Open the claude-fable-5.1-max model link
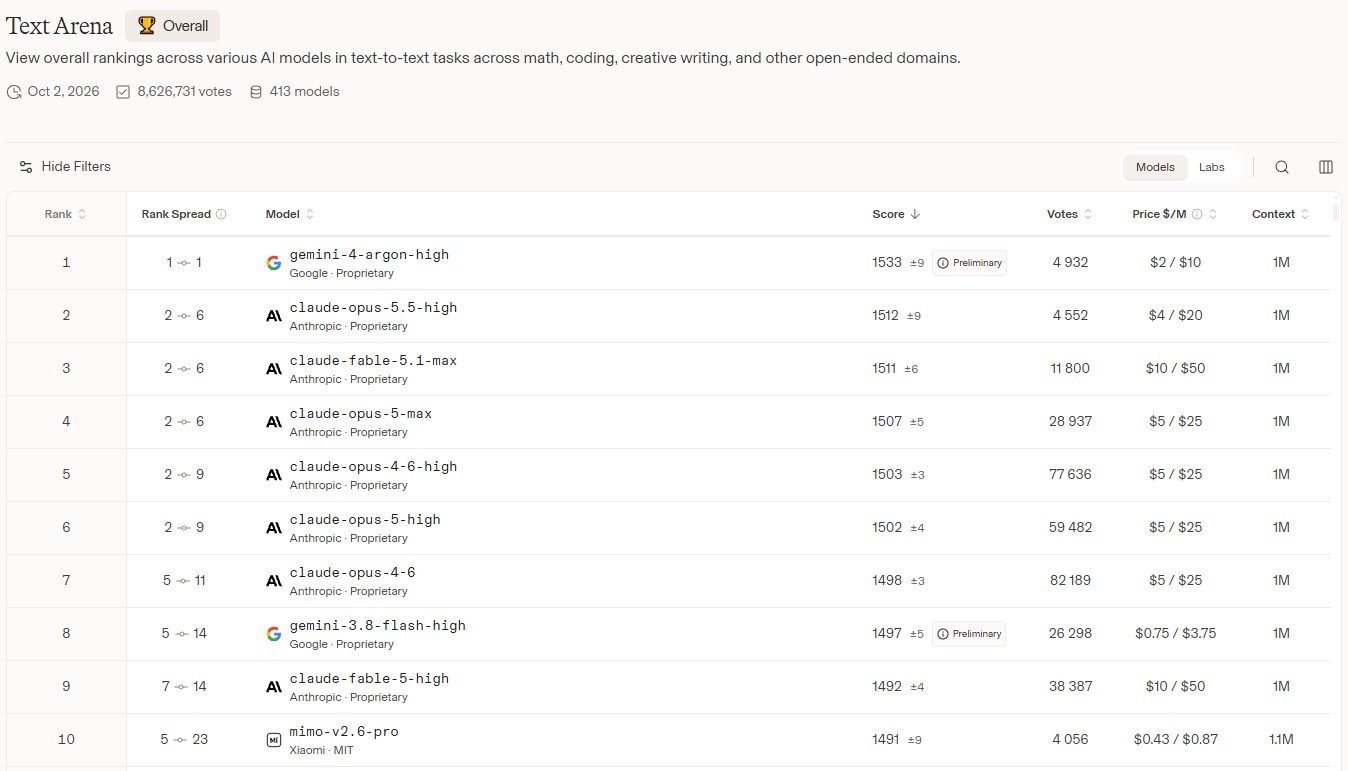The width and height of the screenshot is (1348, 771). point(373,361)
